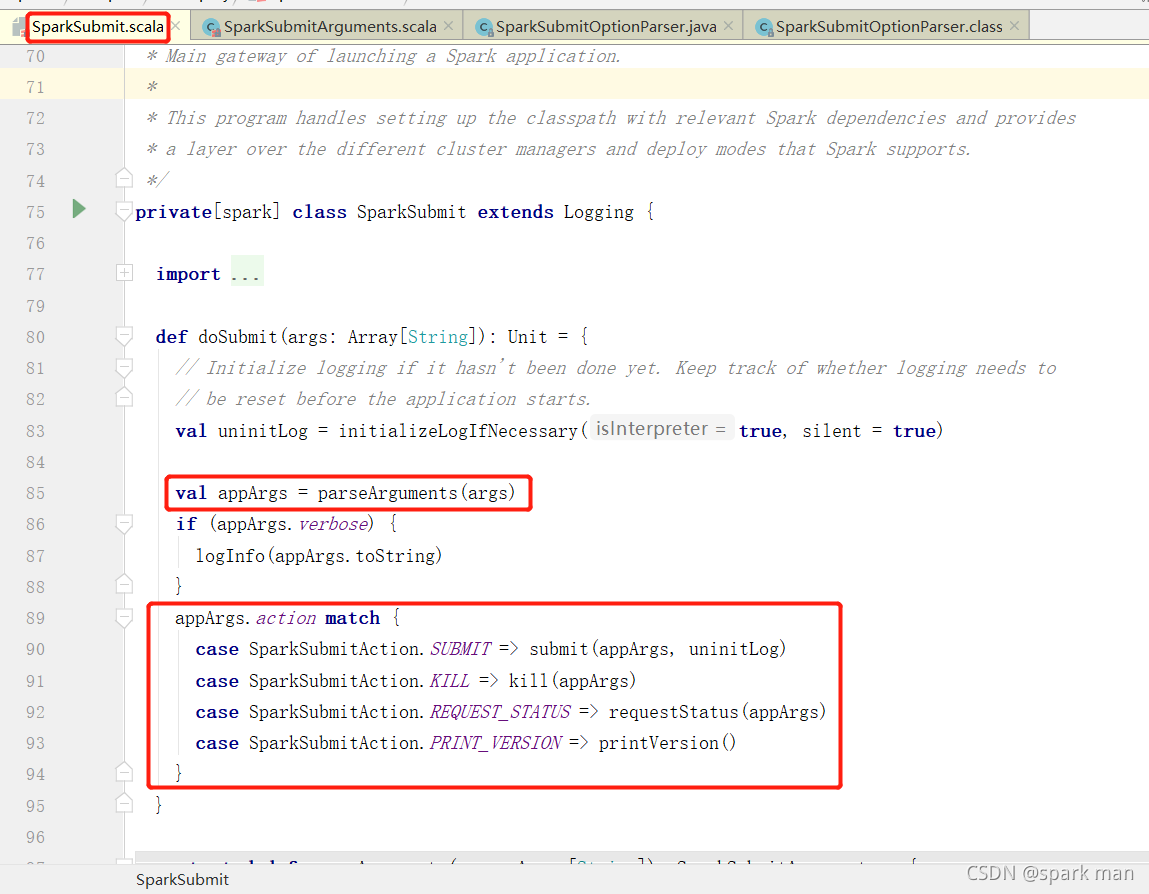Collapse the match block fold at line 89
The height and width of the screenshot is (894, 1149).
pos(125,618)
